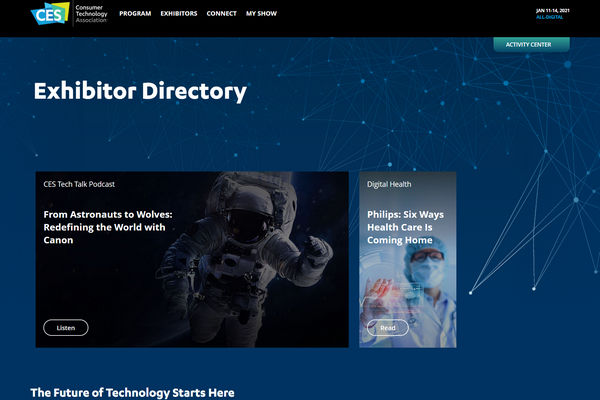Click the 'JAN 11-14, 2021' date text
The height and width of the screenshot is (400, 600).
tap(553, 11)
